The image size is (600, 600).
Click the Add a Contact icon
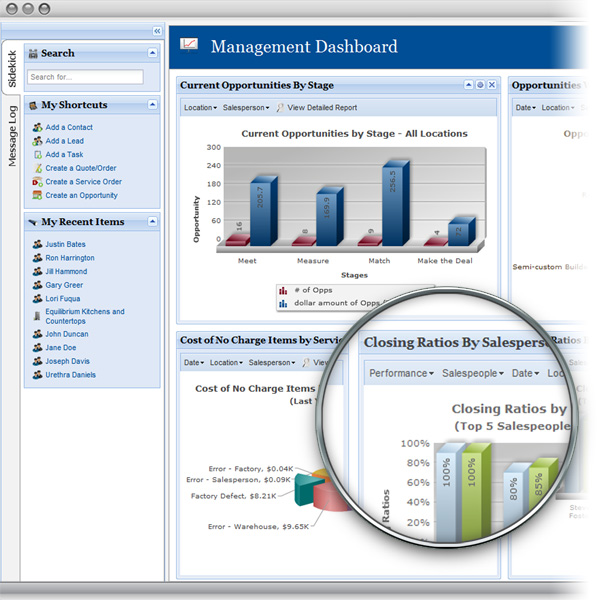point(37,127)
